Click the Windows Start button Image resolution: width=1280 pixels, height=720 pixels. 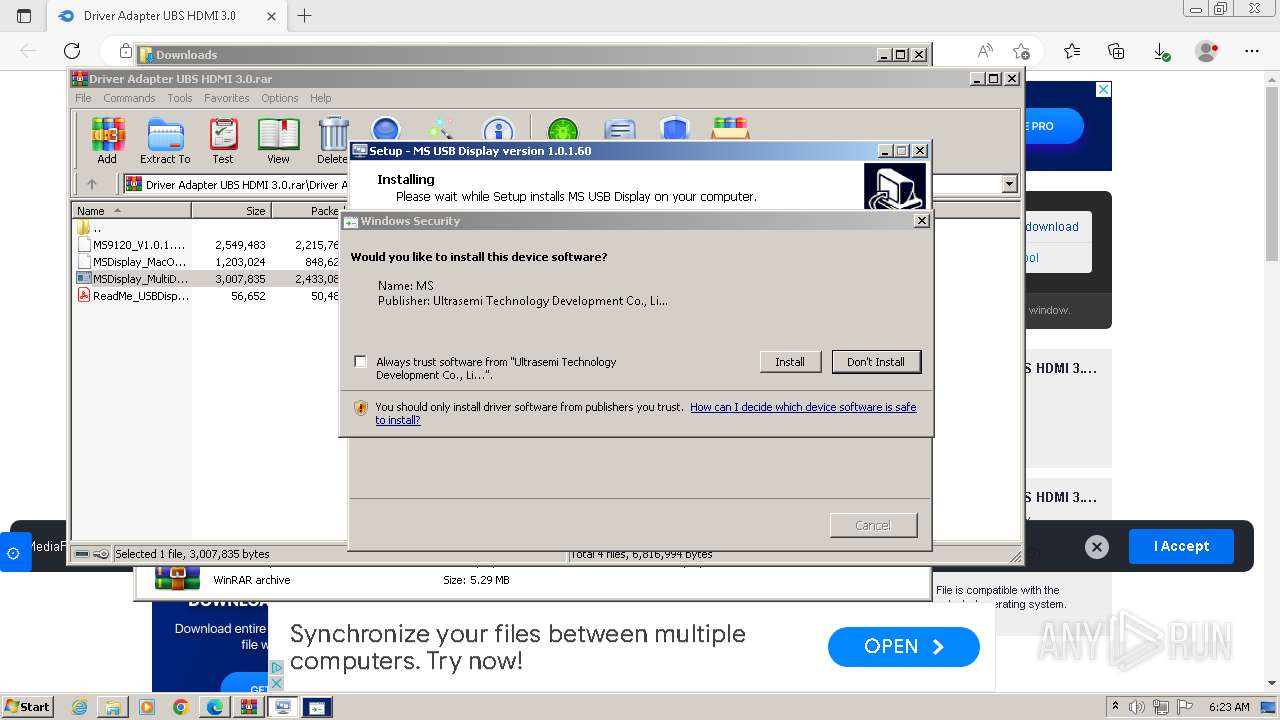coord(27,707)
